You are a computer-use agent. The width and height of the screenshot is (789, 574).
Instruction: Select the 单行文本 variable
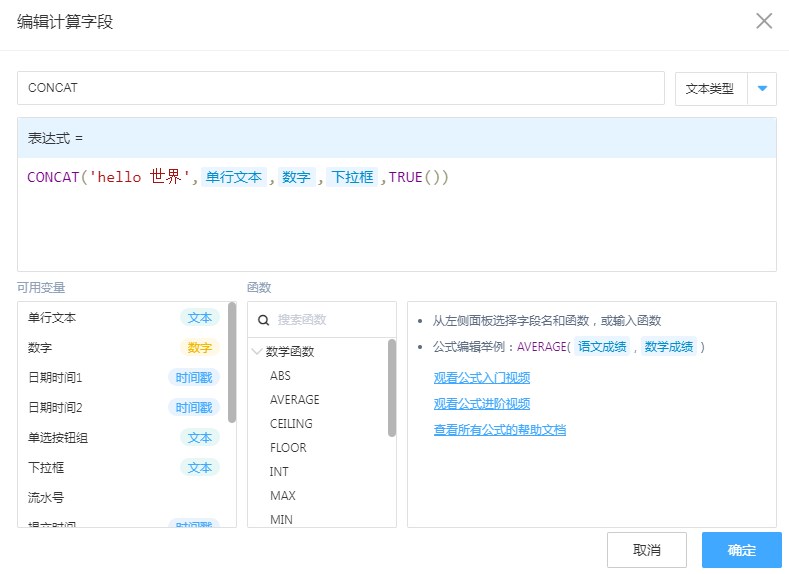[x=52, y=318]
